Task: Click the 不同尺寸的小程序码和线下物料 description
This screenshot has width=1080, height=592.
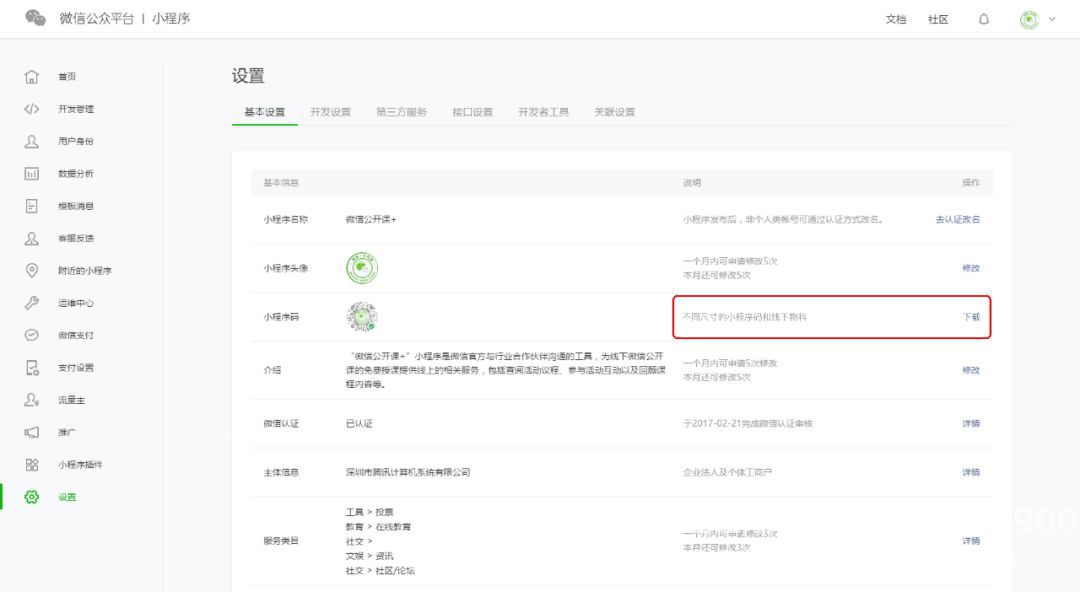Action: point(745,317)
